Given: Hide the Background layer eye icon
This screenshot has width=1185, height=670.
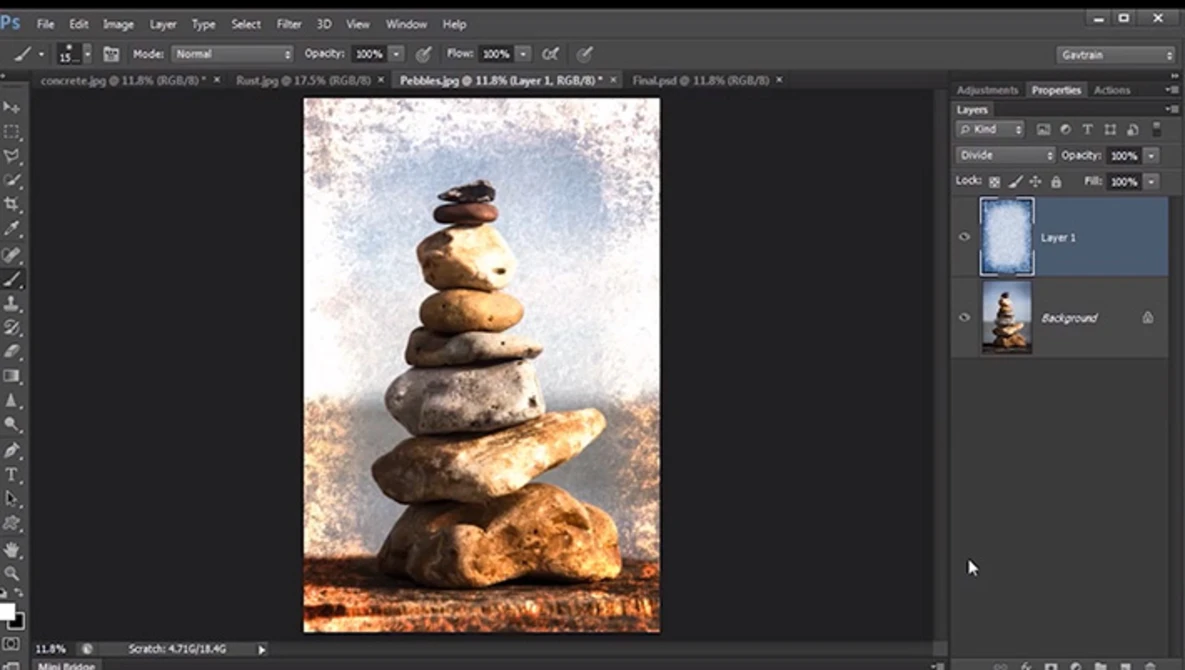Looking at the screenshot, I should [x=964, y=318].
